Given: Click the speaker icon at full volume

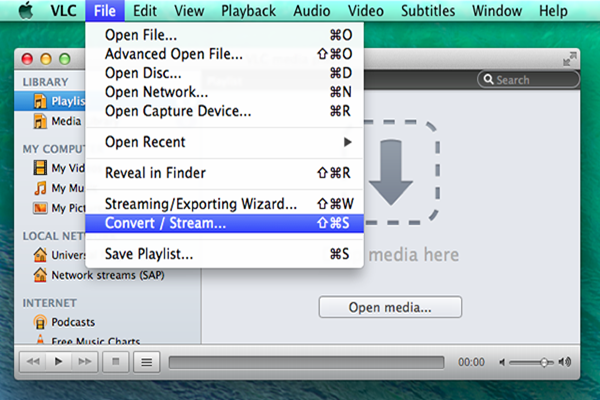Looking at the screenshot, I should (567, 361).
